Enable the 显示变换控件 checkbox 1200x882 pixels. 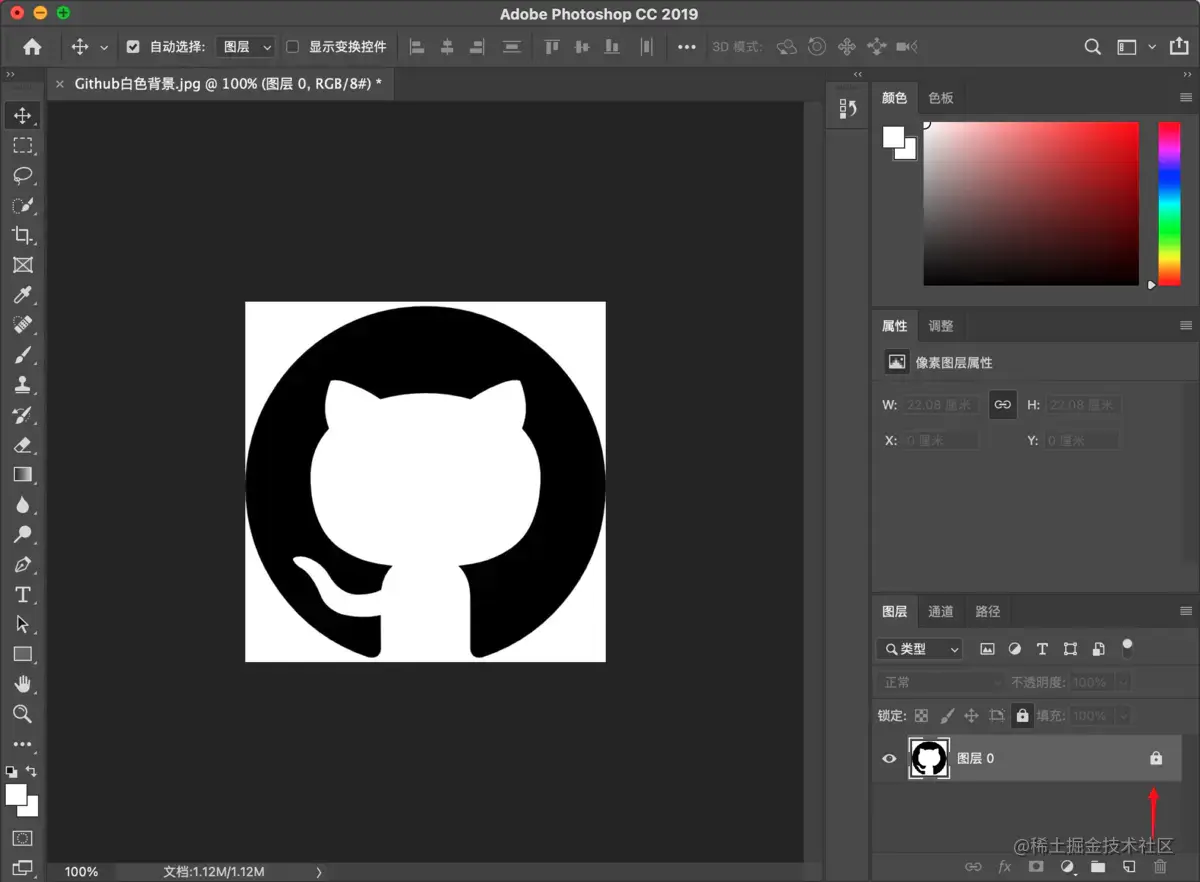click(292, 47)
